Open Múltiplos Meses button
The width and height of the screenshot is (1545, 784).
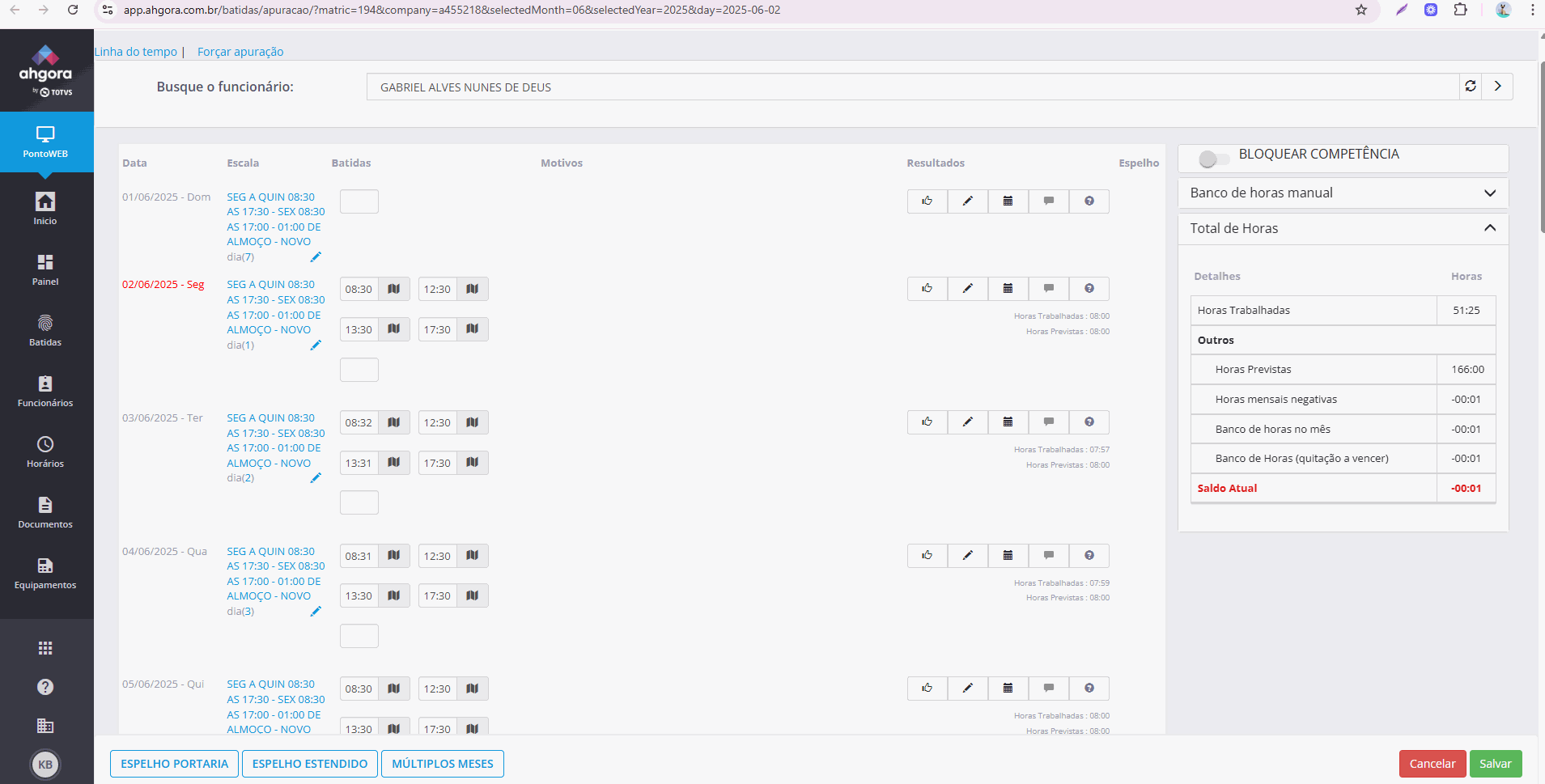[443, 764]
